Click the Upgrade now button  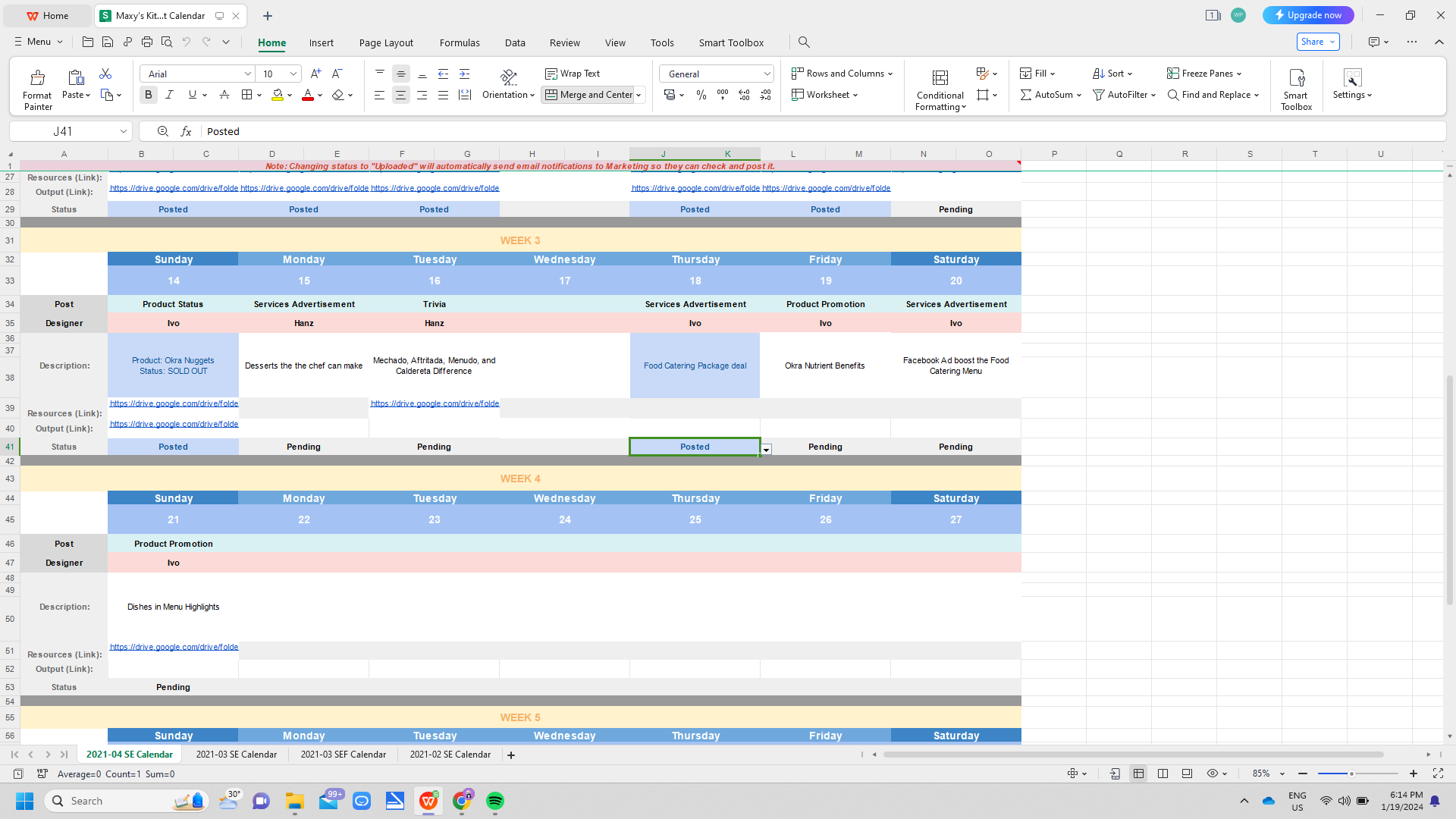pyautogui.click(x=1307, y=15)
